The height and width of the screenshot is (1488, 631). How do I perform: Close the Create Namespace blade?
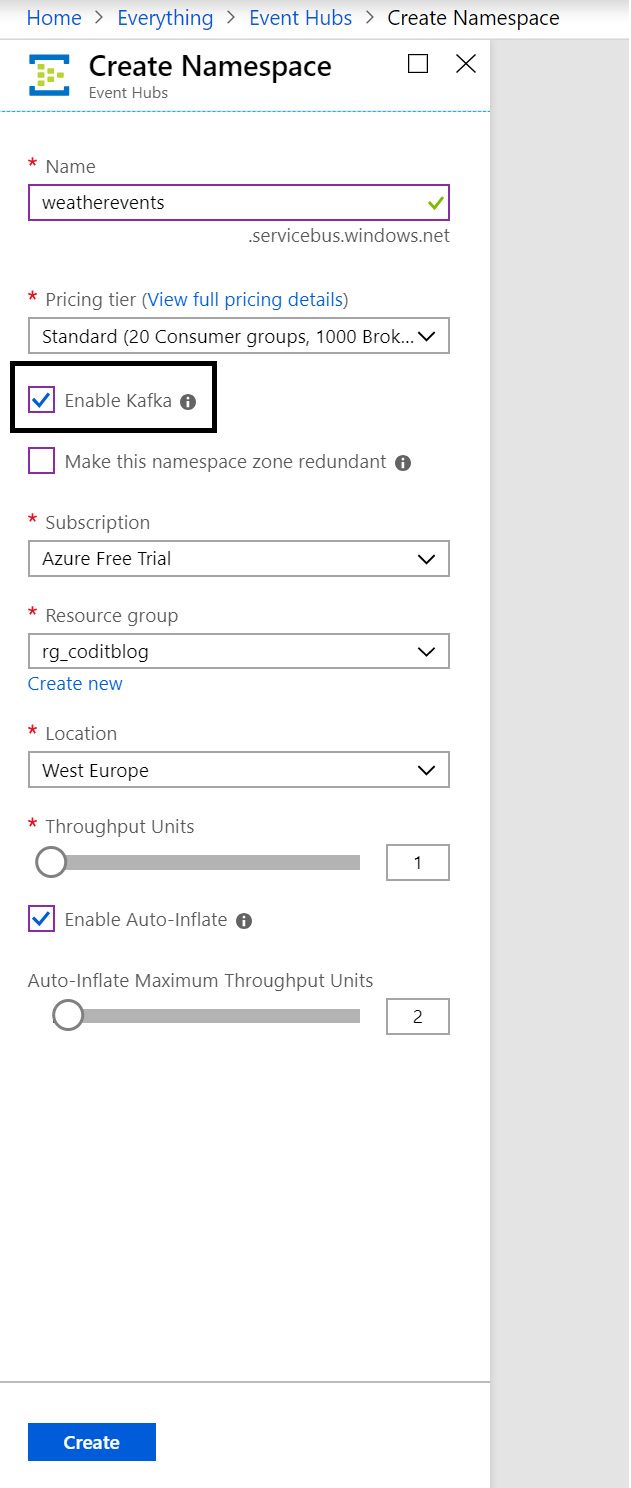(x=466, y=64)
